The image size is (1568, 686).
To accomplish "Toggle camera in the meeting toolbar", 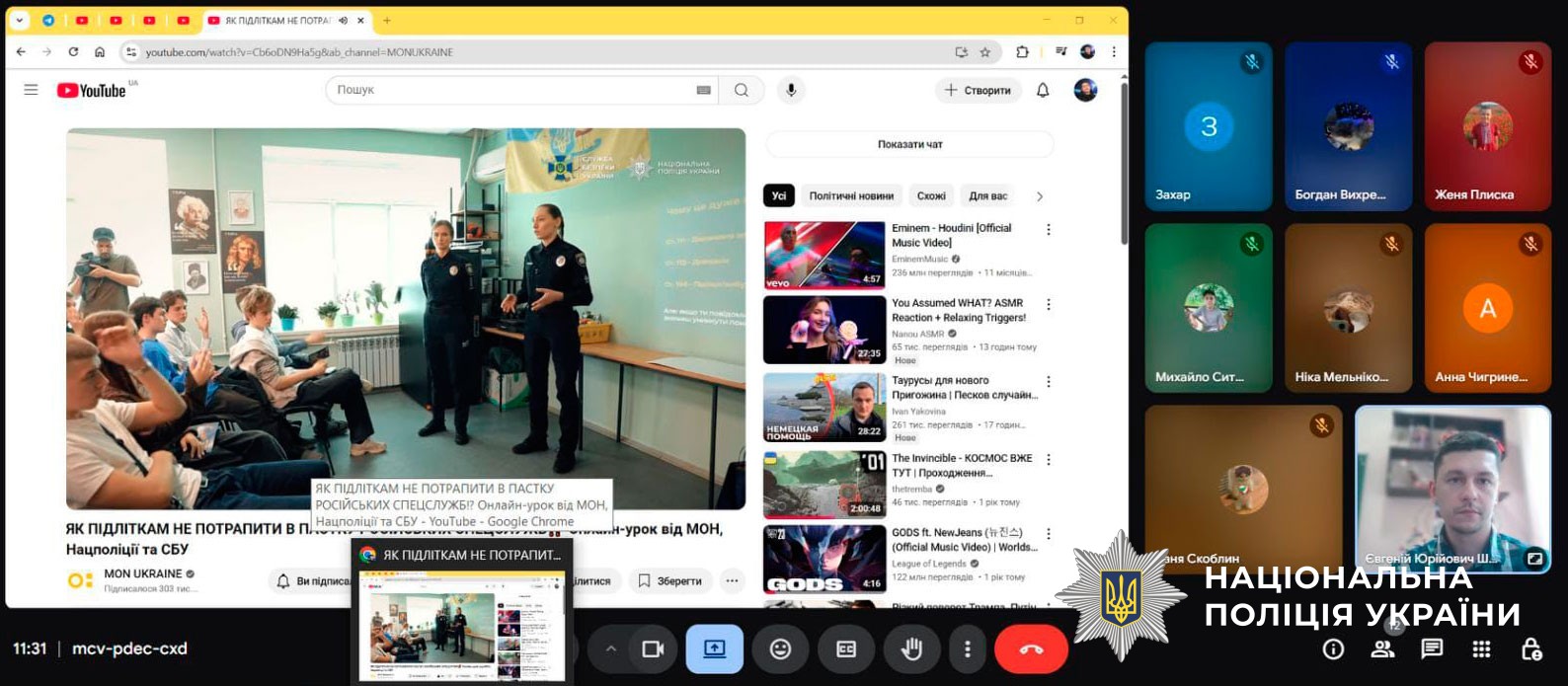I will tap(653, 648).
